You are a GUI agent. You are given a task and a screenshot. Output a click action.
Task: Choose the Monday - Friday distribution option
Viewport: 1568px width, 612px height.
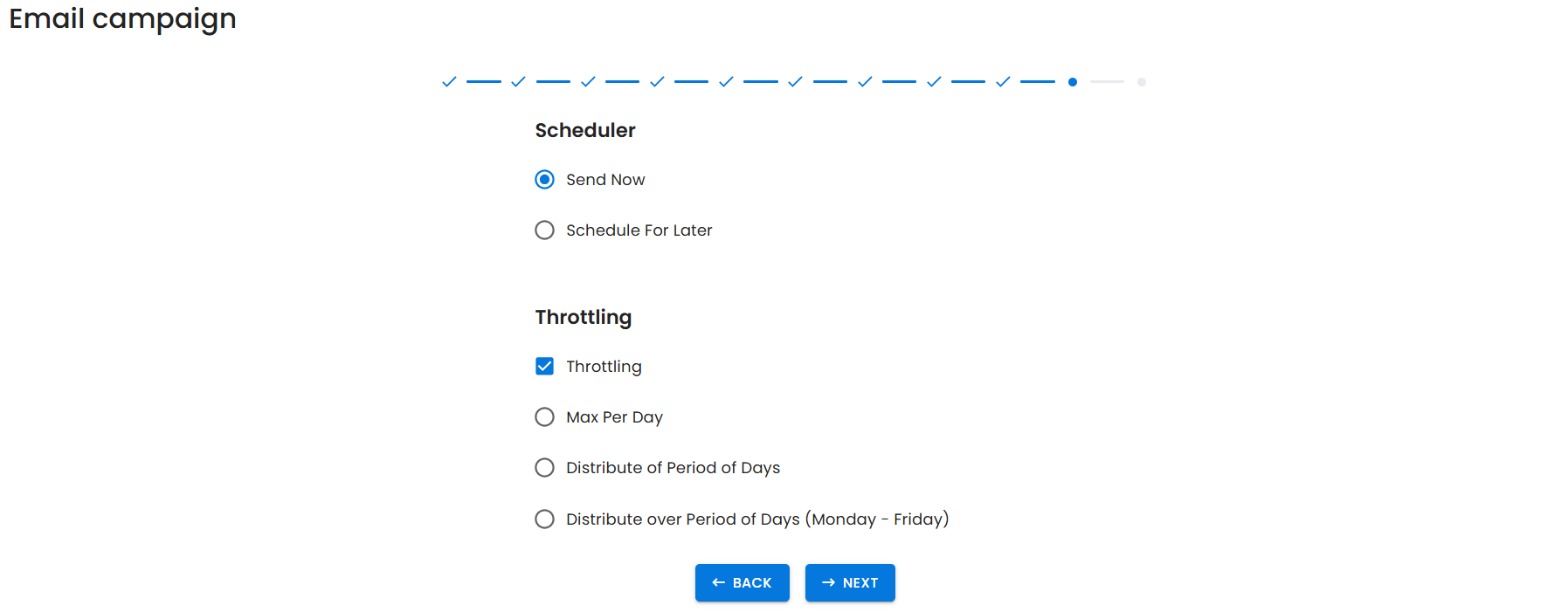click(x=545, y=519)
